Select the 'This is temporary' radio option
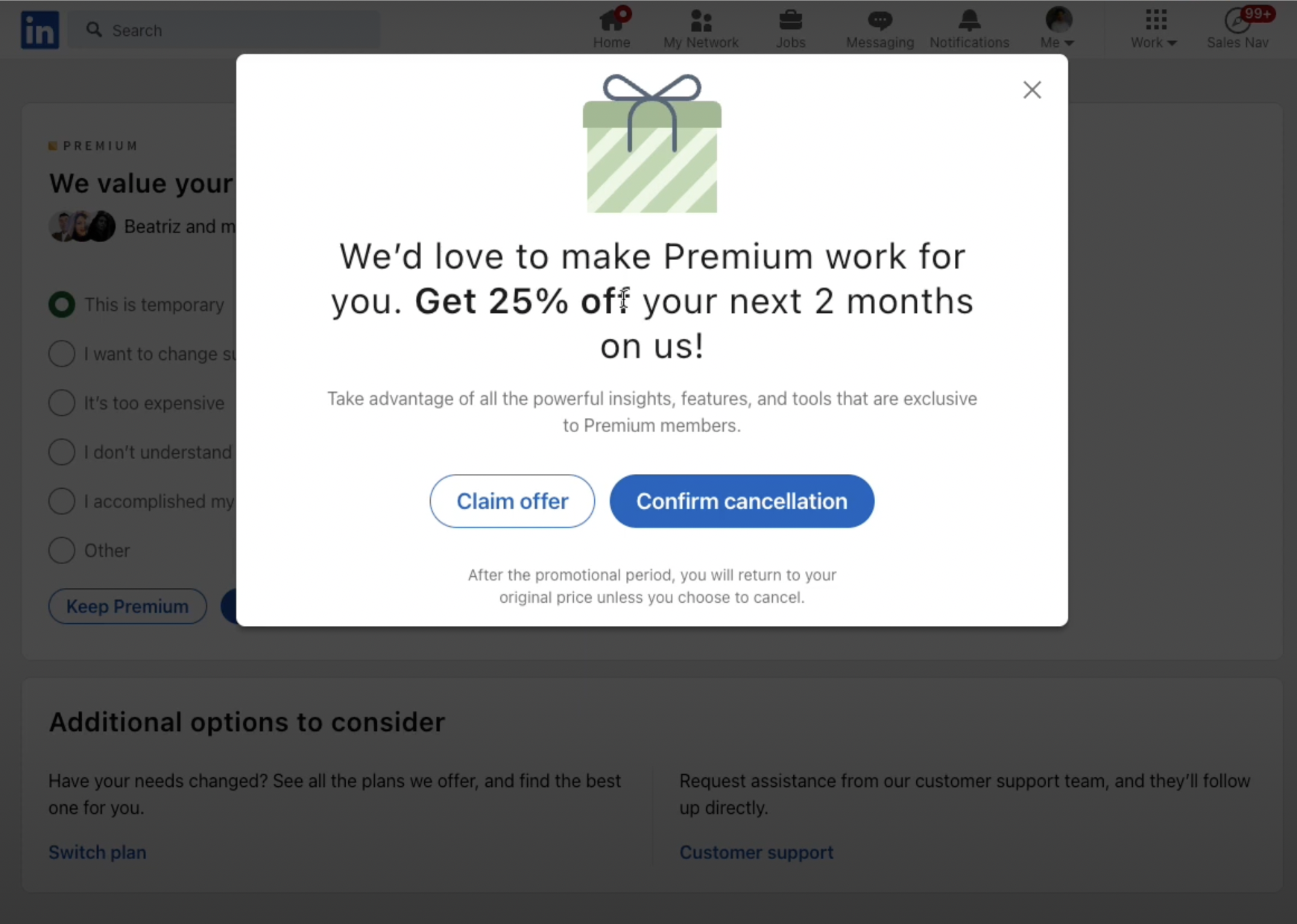 click(x=62, y=304)
